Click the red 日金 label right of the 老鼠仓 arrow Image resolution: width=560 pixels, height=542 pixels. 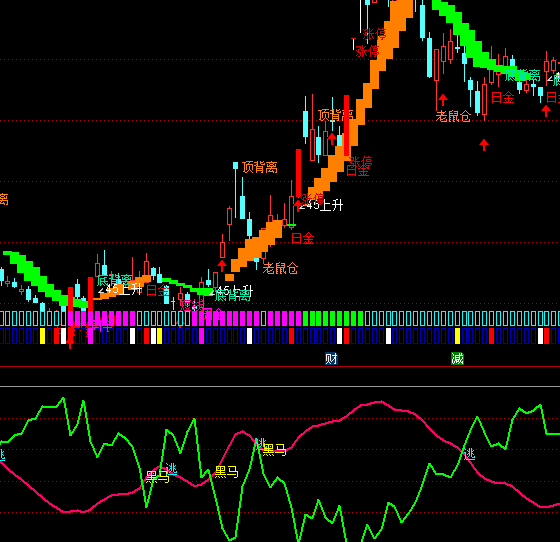tap(502, 97)
